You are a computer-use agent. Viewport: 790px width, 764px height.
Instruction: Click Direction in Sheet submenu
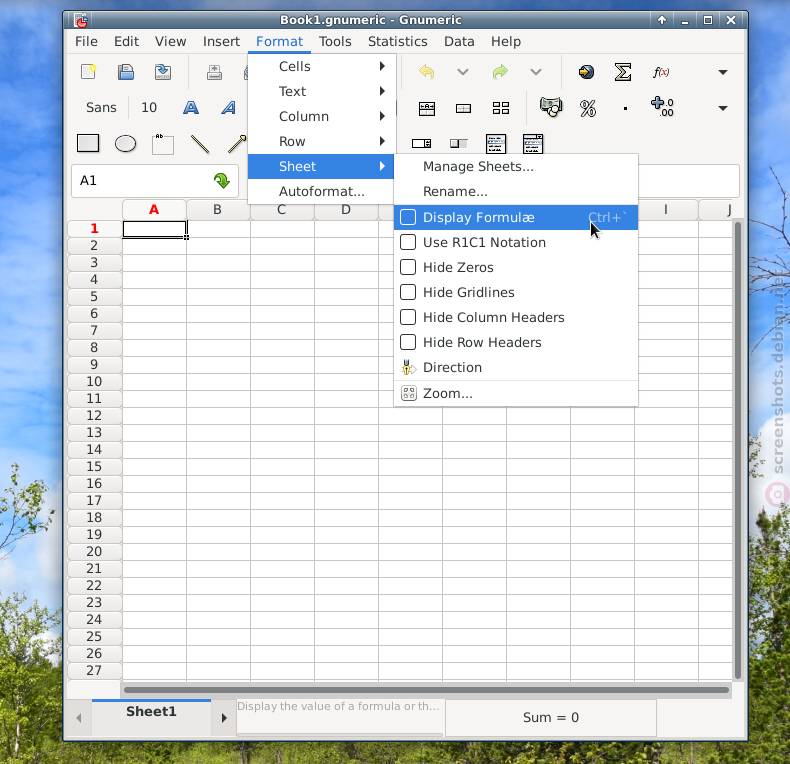coord(516,367)
